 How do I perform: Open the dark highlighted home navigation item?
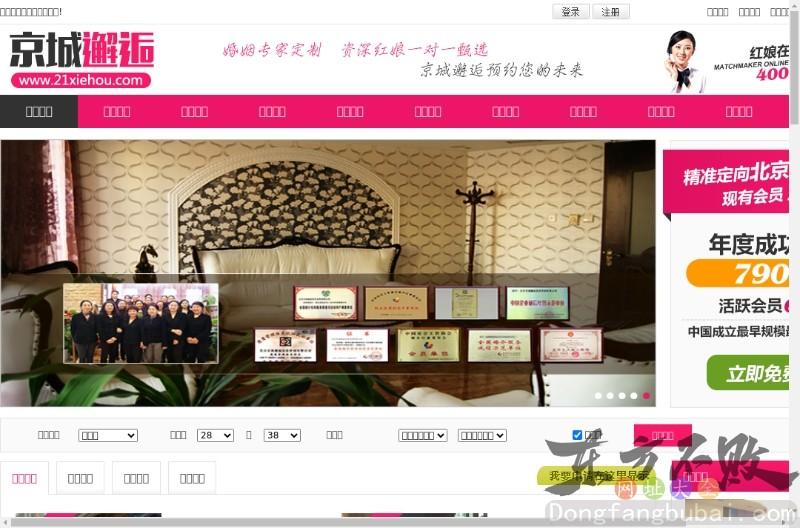click(x=39, y=112)
